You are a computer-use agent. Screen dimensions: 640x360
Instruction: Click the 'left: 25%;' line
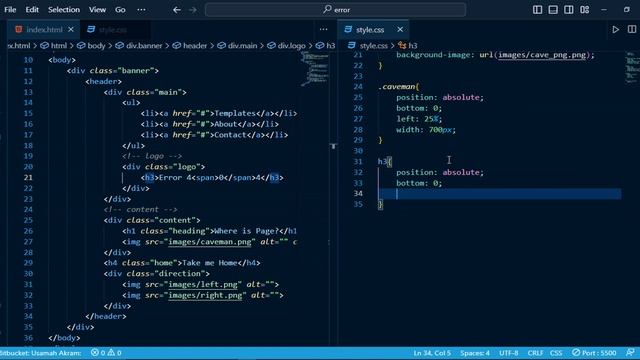click(419, 119)
